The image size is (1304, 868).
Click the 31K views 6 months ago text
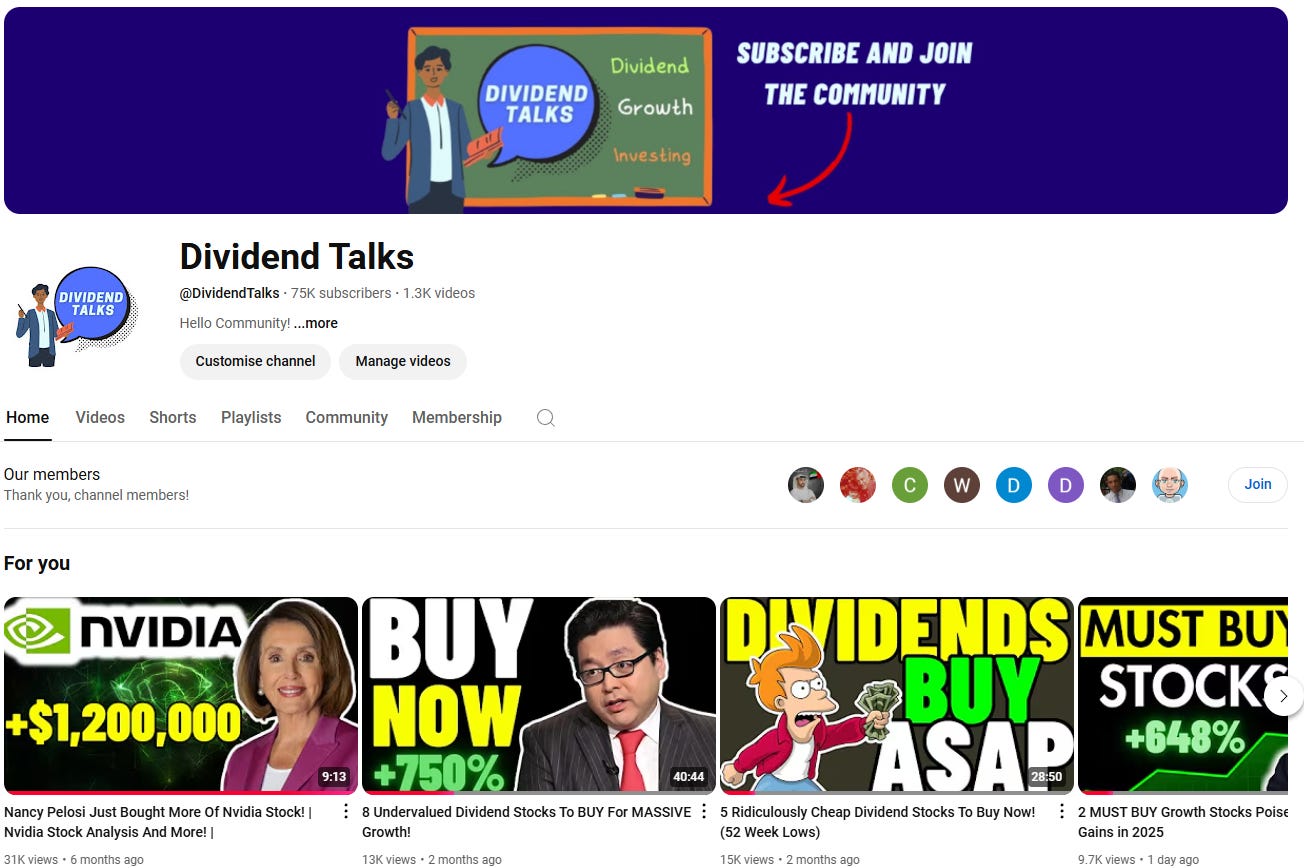pyautogui.click(x=74, y=859)
